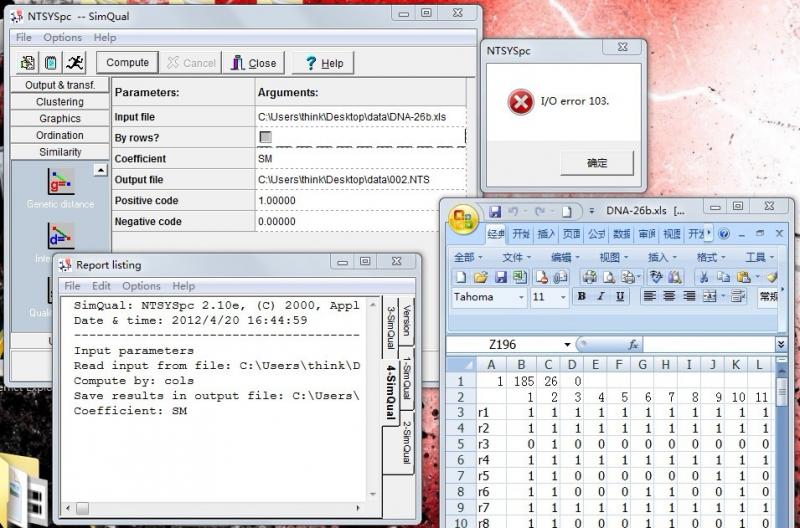Image resolution: width=800 pixels, height=528 pixels.
Task: Open File menu in NTSYSpc SimQual window
Action: [23, 37]
